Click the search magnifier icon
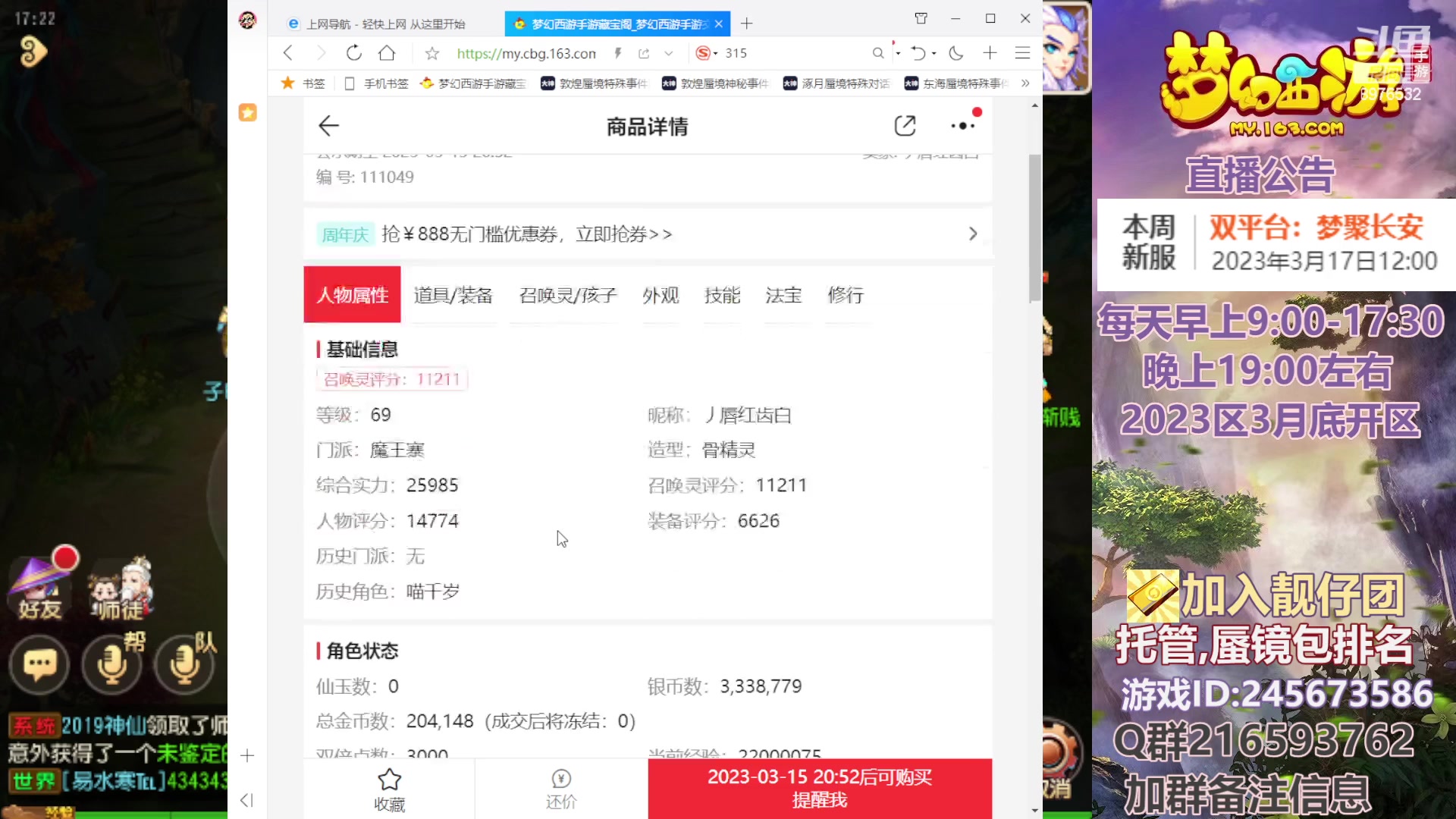The height and width of the screenshot is (819, 1456). [x=878, y=53]
